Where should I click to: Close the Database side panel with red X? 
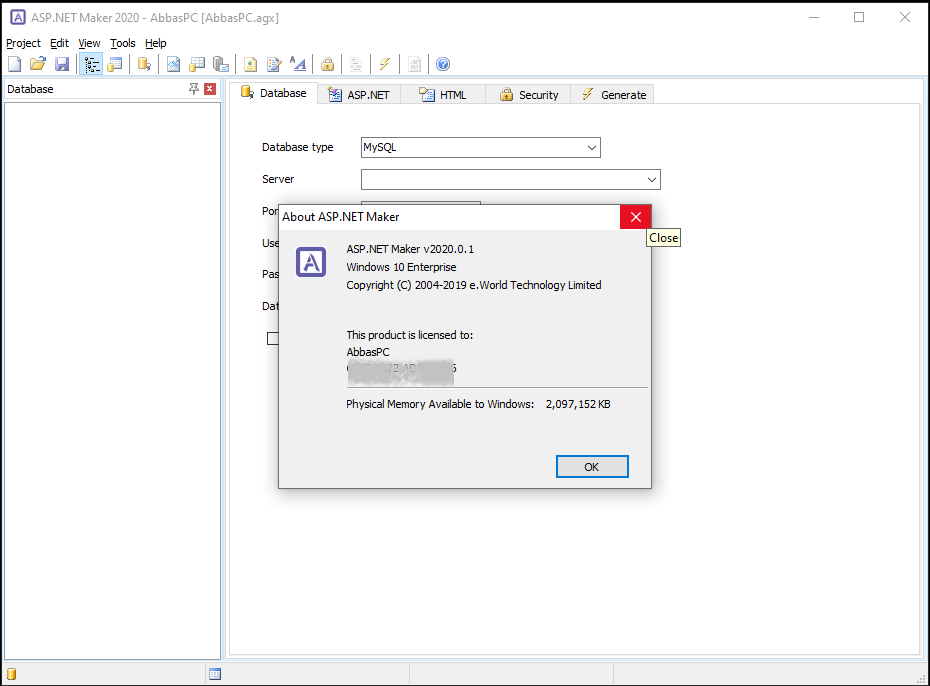coord(210,89)
